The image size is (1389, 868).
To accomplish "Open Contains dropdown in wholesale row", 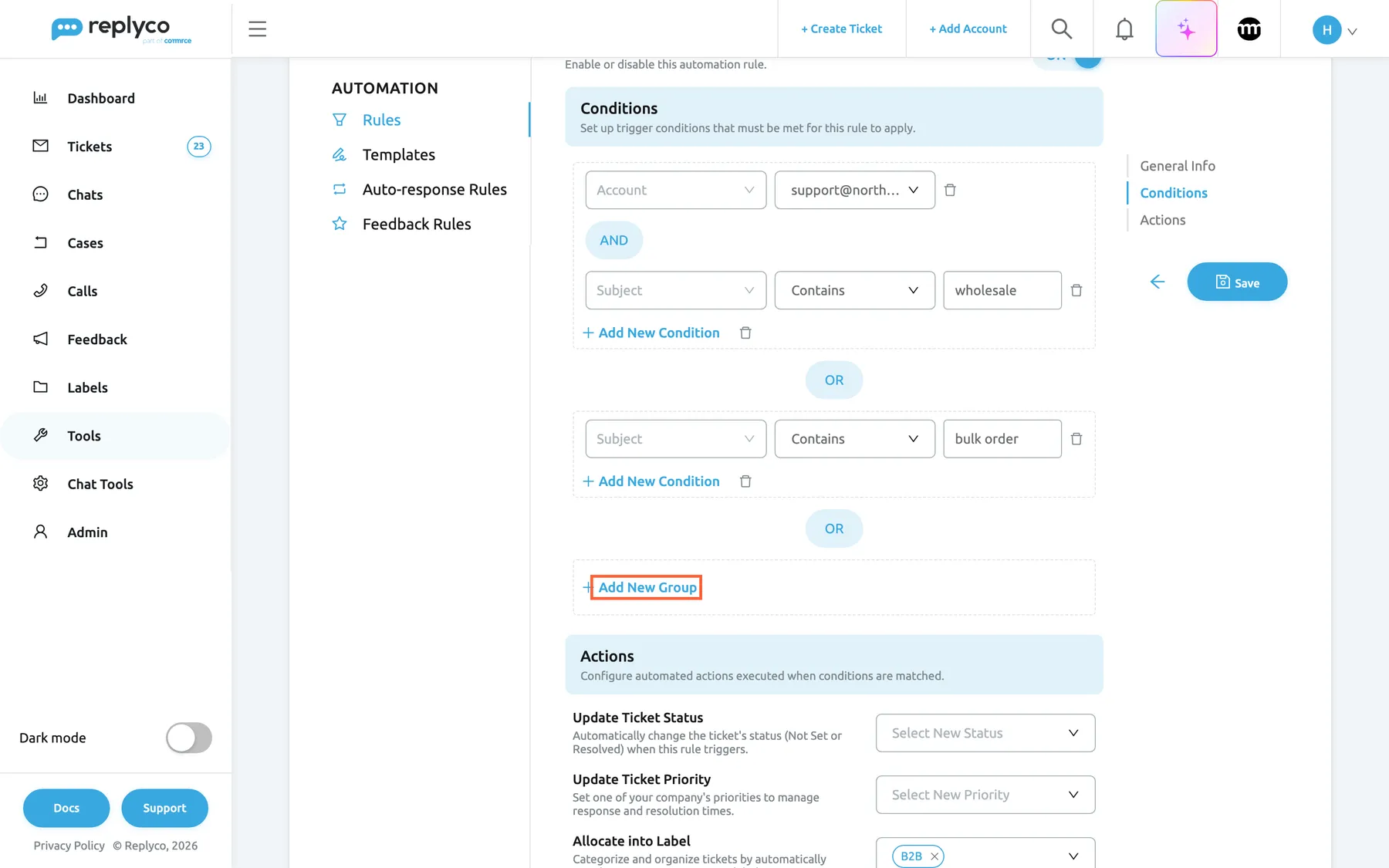I will (x=855, y=290).
